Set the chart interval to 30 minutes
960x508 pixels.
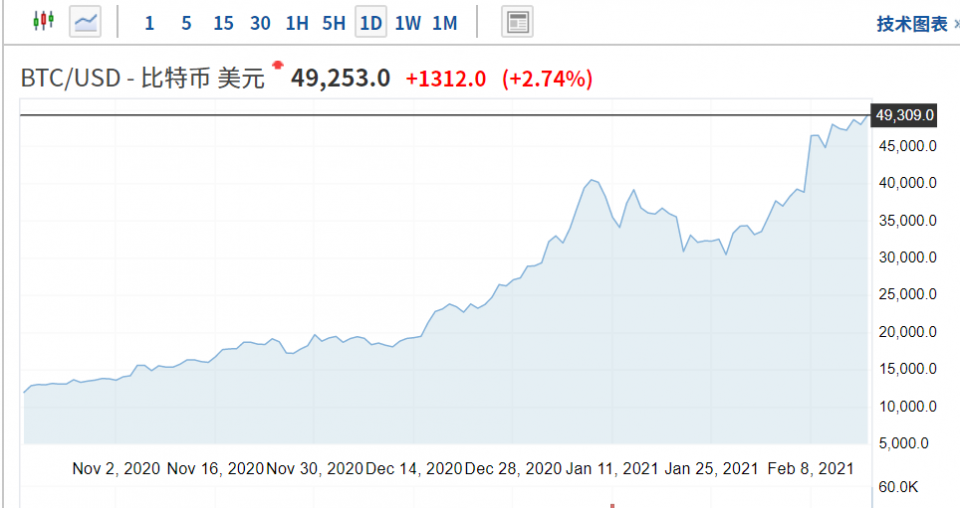[260, 23]
